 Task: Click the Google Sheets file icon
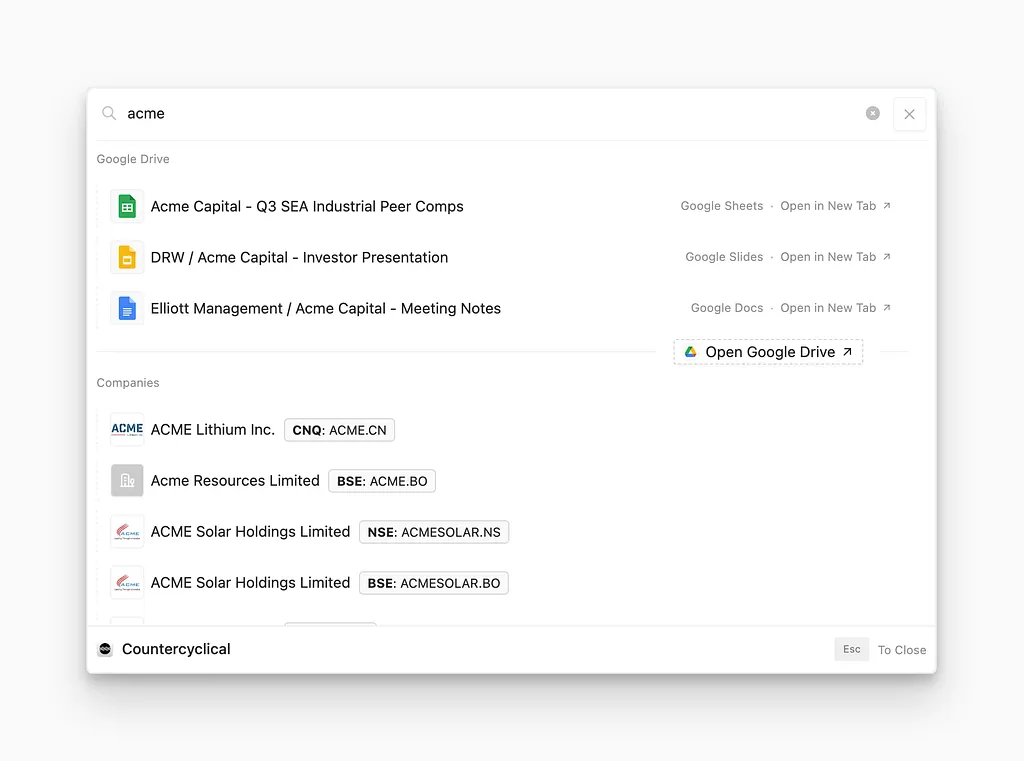click(127, 206)
